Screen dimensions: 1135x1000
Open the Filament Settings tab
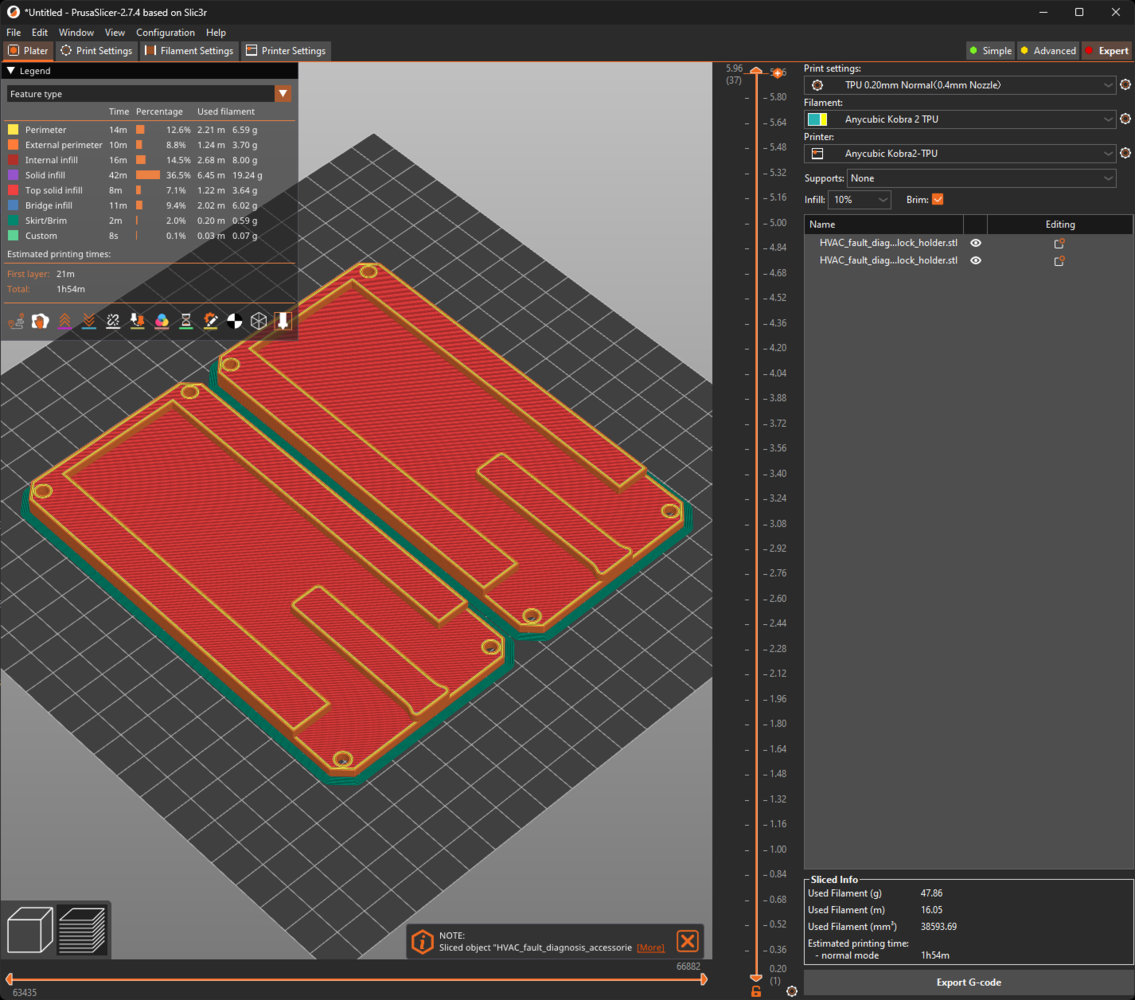pos(188,51)
